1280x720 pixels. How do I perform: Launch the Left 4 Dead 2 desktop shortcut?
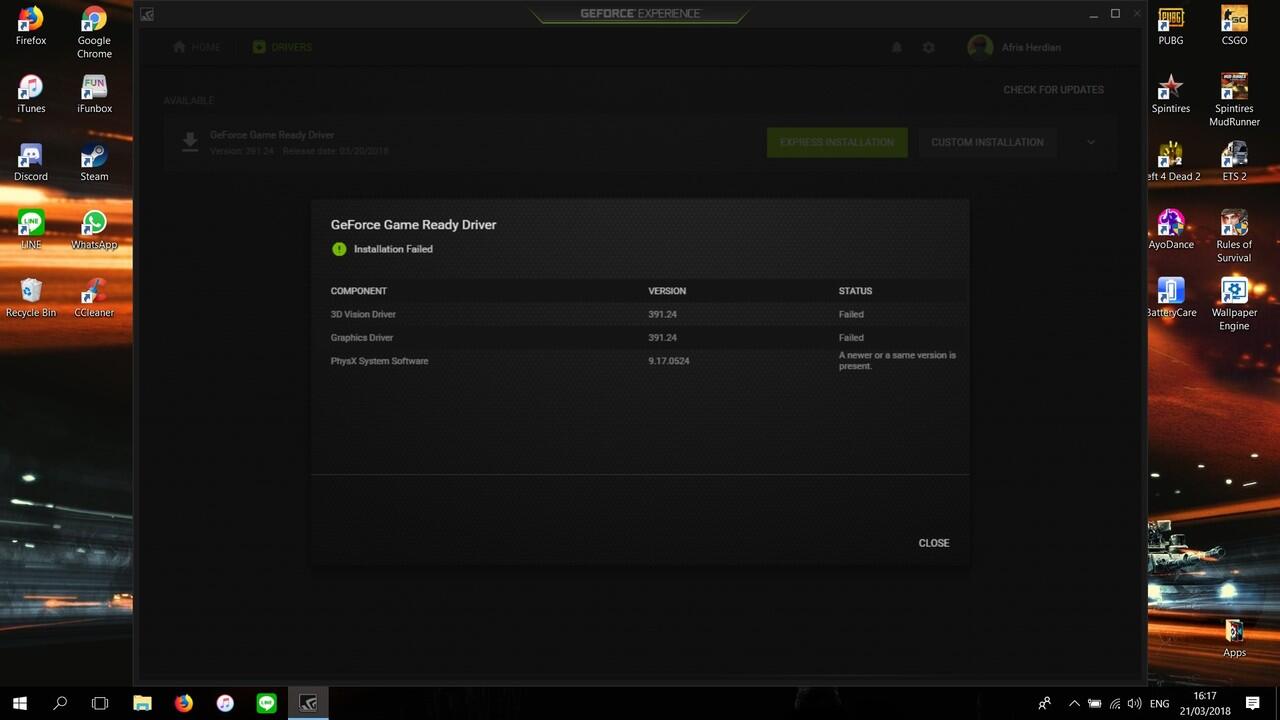point(1171,162)
